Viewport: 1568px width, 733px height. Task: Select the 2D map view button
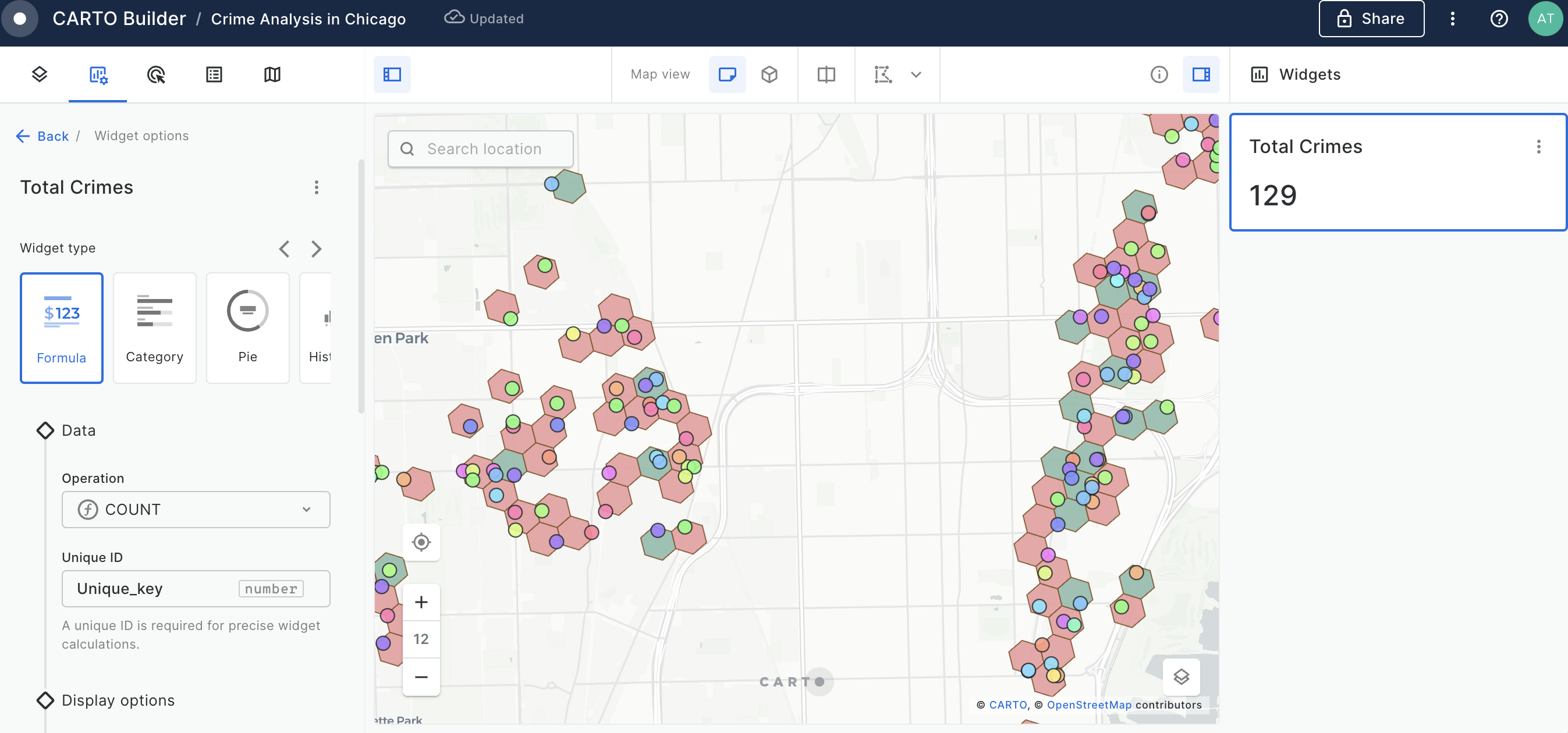pyautogui.click(x=728, y=74)
